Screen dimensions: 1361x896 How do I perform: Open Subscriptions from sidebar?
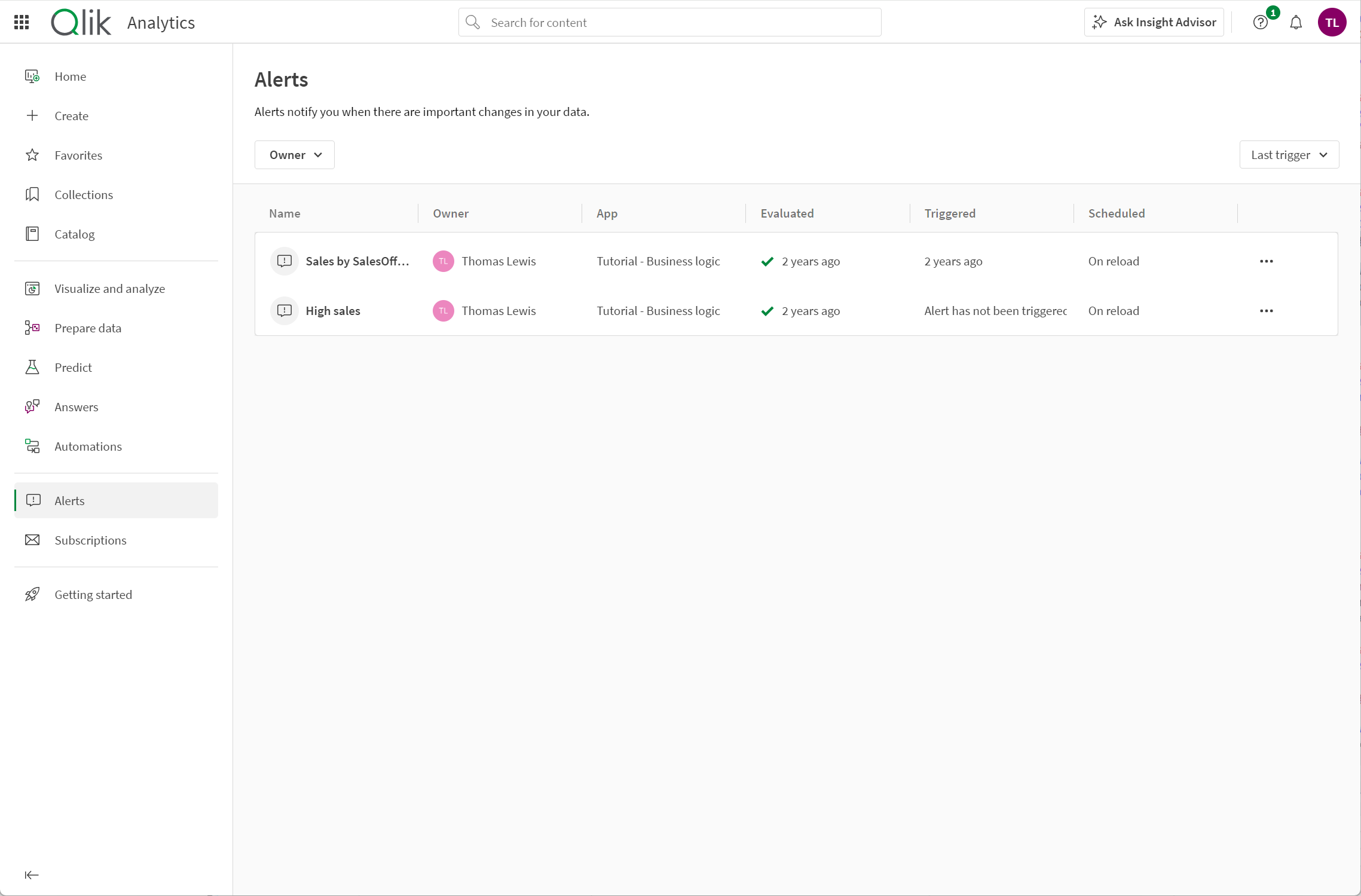pyautogui.click(x=90, y=540)
